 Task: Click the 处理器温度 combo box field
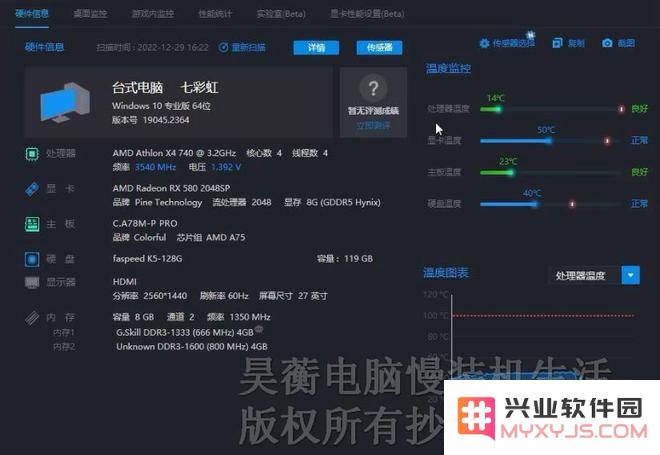594,275
